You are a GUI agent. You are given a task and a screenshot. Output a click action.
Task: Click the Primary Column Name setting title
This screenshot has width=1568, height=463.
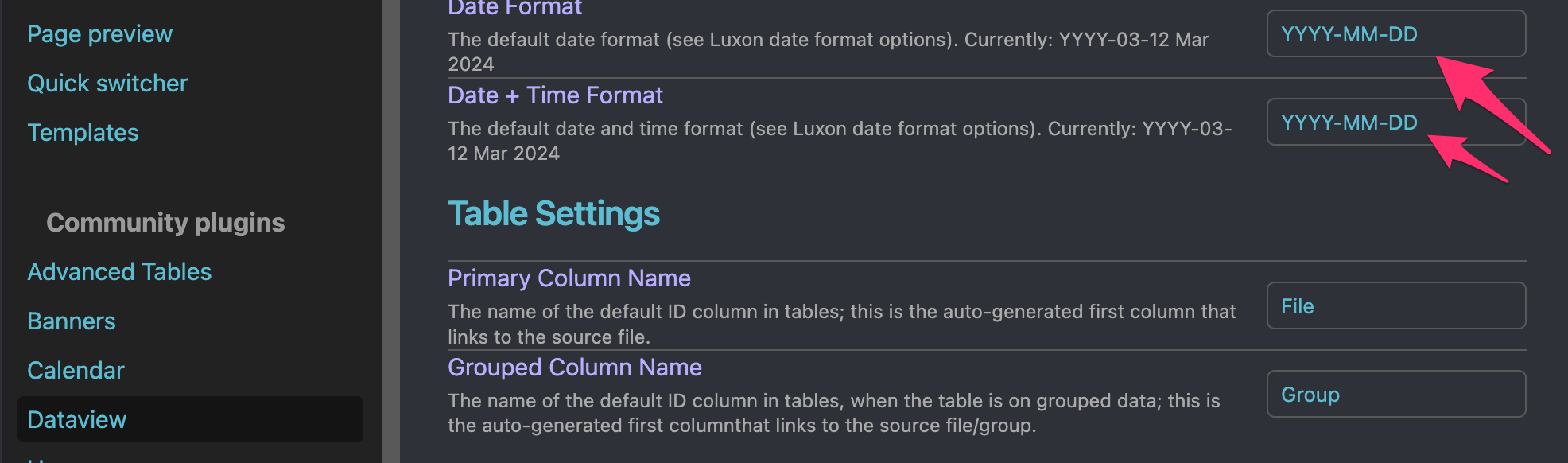[569, 278]
